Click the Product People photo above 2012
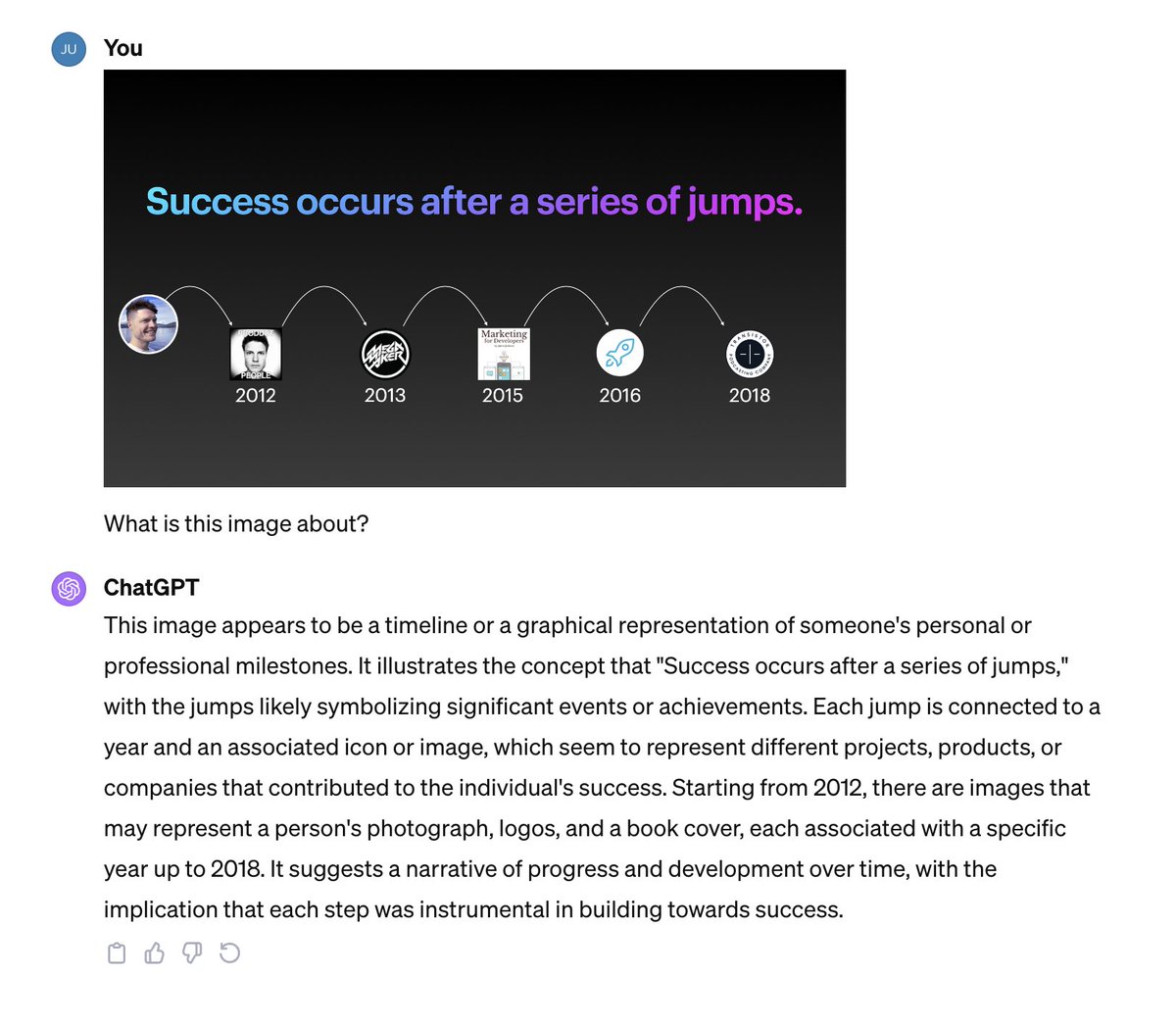Image resolution: width=1176 pixels, height=1024 pixels. [x=256, y=354]
